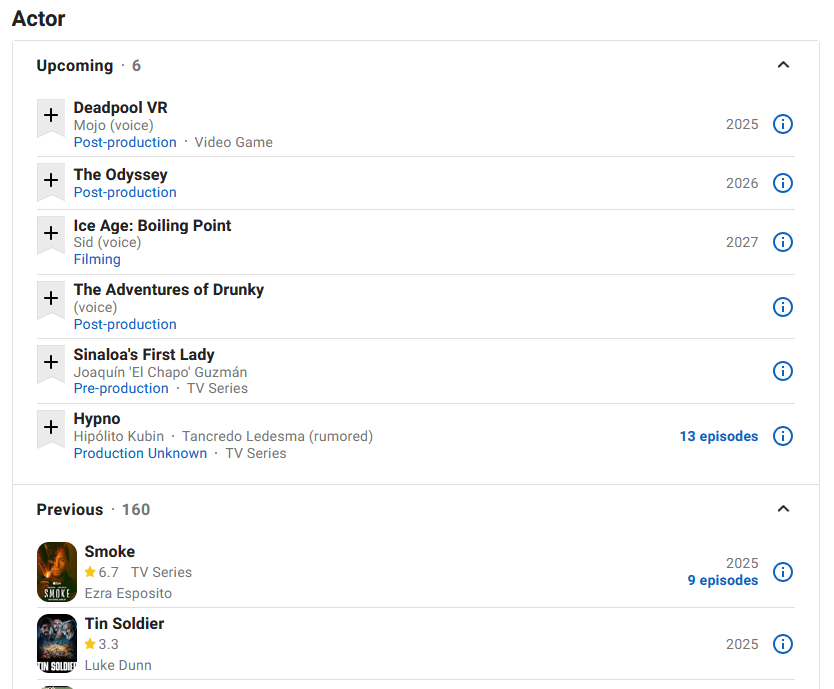The image size is (834, 689).
Task: Open the Deadpool VR title
Action: 120,107
